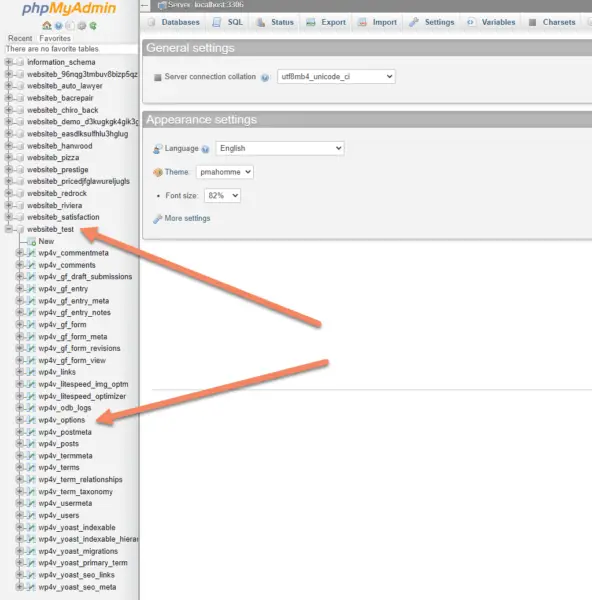The image size is (592, 600).
Task: Click the green reload navigation icon
Action: pyautogui.click(x=93, y=26)
